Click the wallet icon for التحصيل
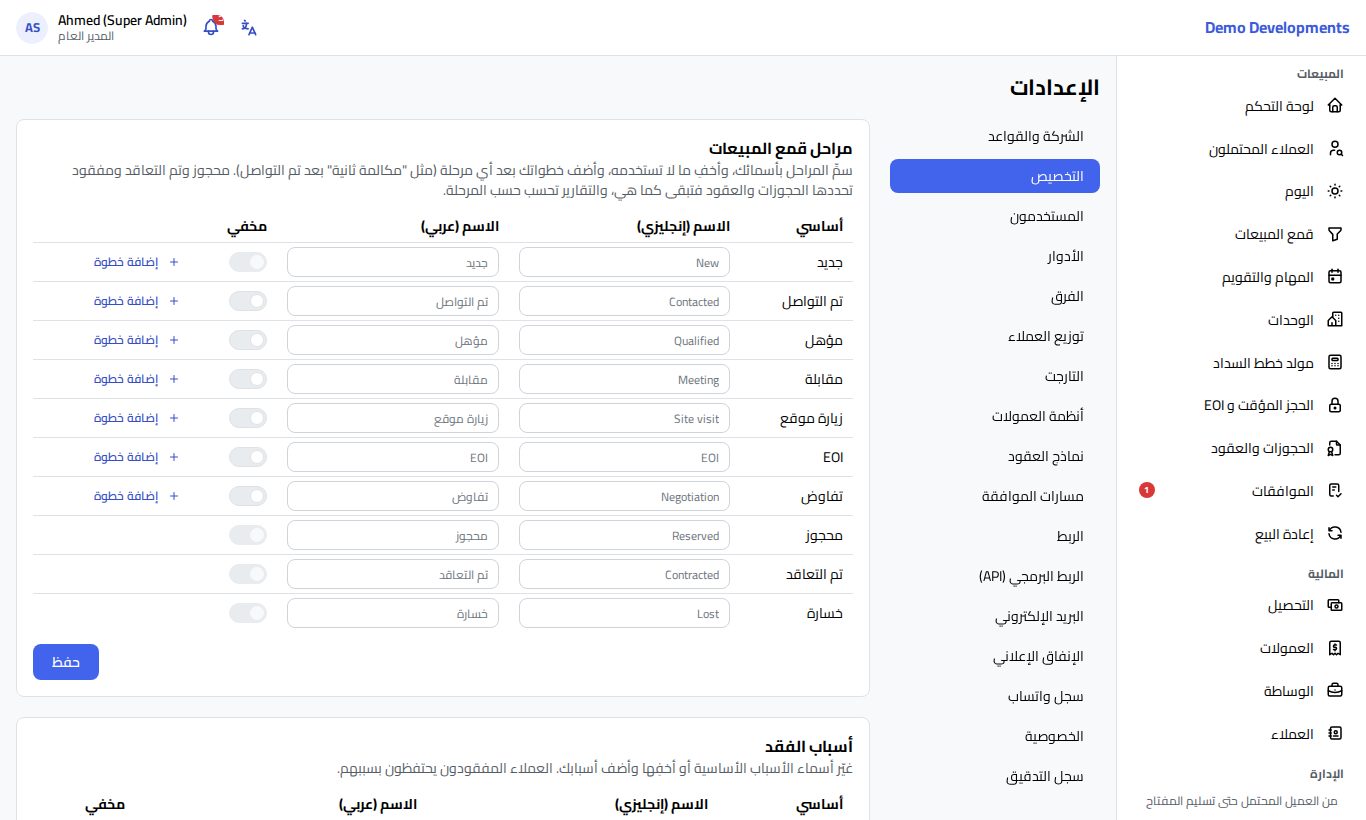 (1334, 606)
